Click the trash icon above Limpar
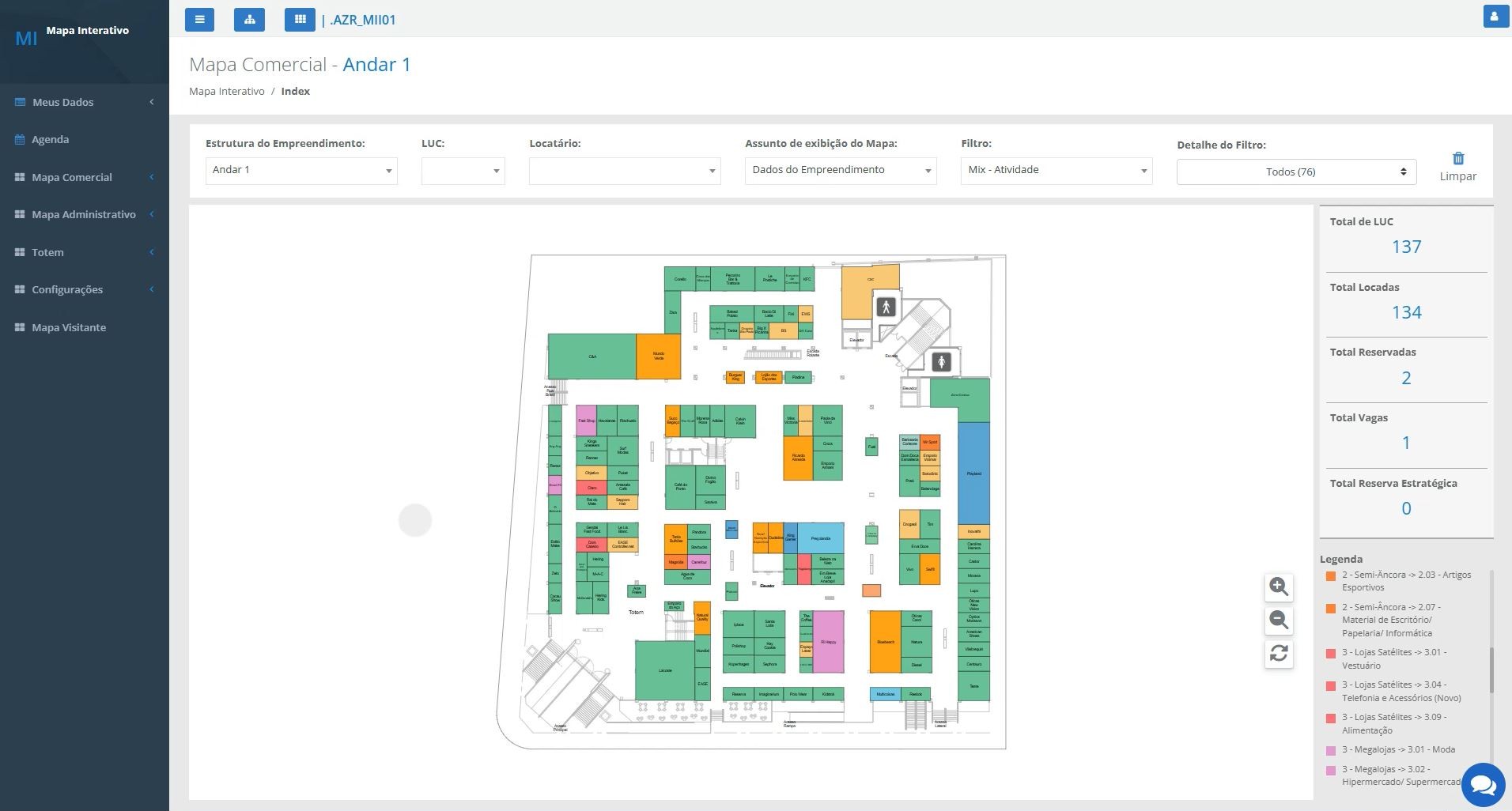The width and height of the screenshot is (1512, 811). coord(1457,158)
